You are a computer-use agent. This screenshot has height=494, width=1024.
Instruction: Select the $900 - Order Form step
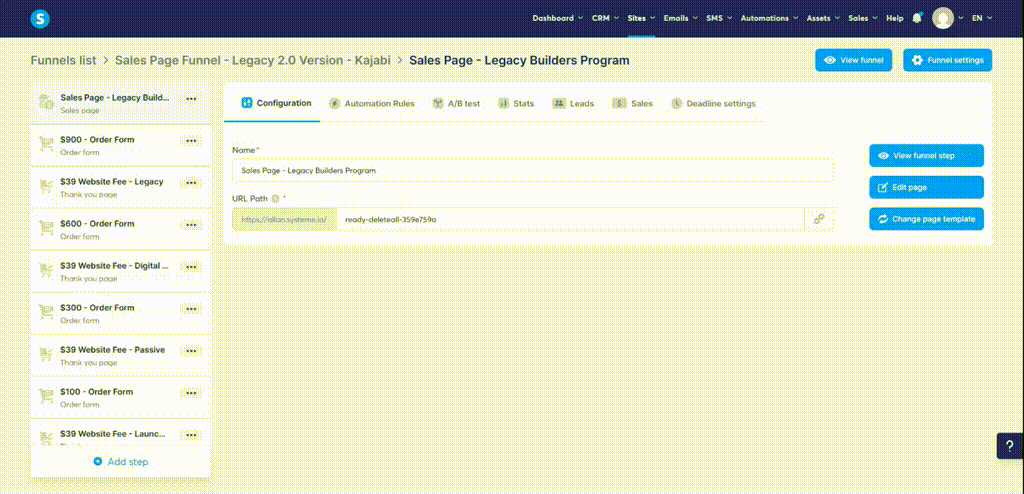tap(121, 145)
